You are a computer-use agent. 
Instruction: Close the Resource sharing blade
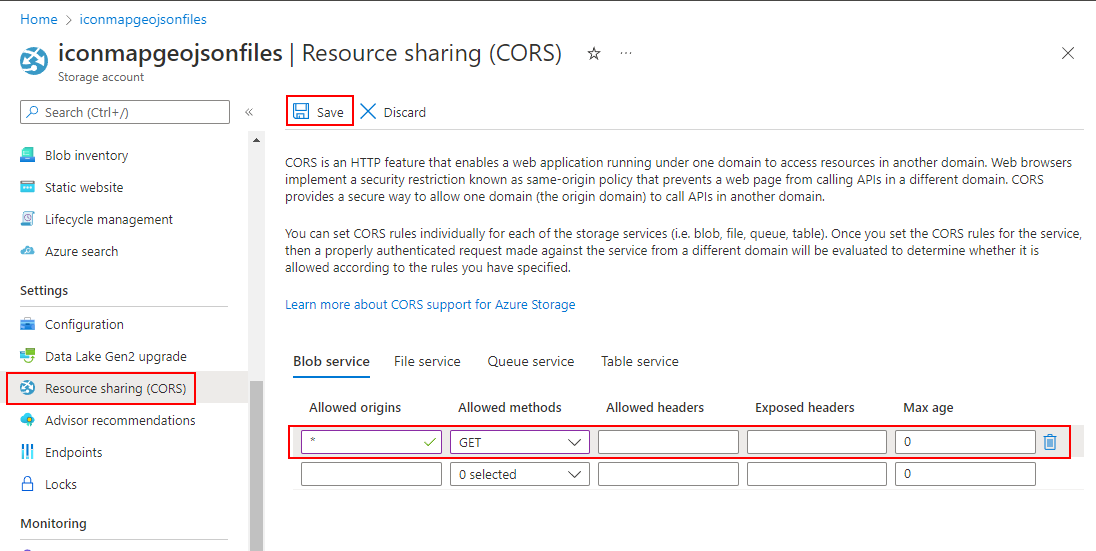tap(1067, 53)
